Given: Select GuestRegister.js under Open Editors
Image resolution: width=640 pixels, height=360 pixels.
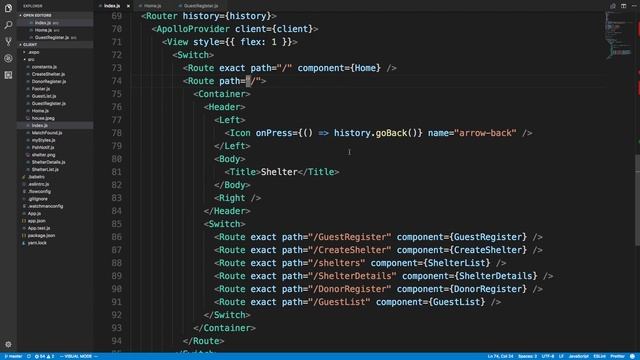Looking at the screenshot, I should [52, 38].
